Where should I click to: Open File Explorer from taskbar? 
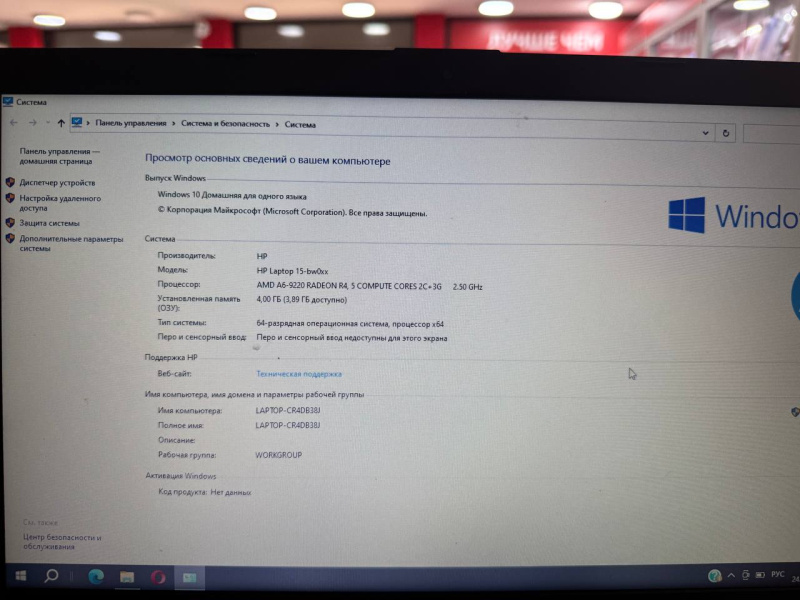(x=127, y=577)
